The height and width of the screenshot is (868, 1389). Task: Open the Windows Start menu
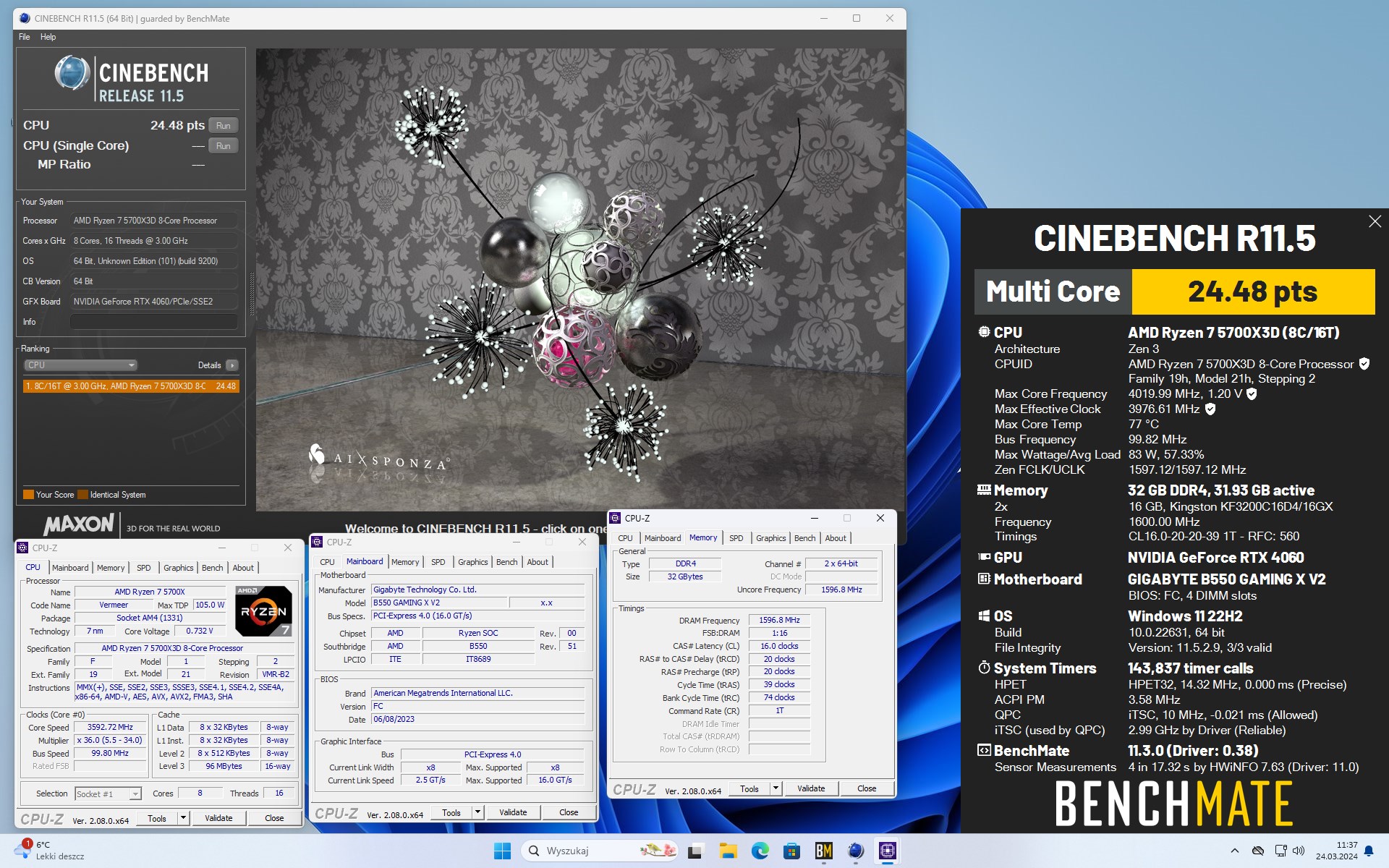502,851
